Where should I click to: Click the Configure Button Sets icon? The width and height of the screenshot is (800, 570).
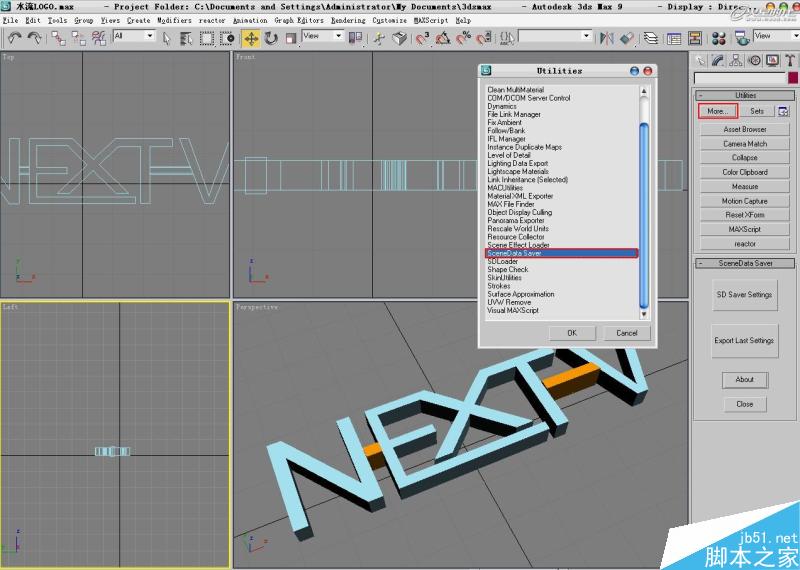tap(783, 111)
